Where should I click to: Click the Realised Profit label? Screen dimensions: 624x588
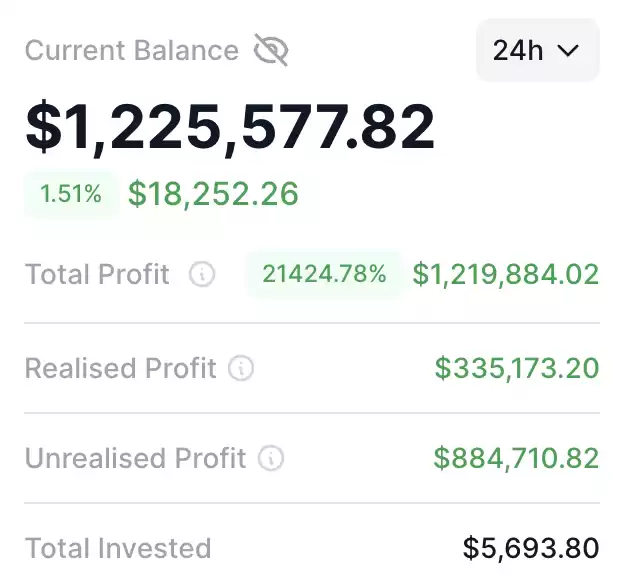120,369
